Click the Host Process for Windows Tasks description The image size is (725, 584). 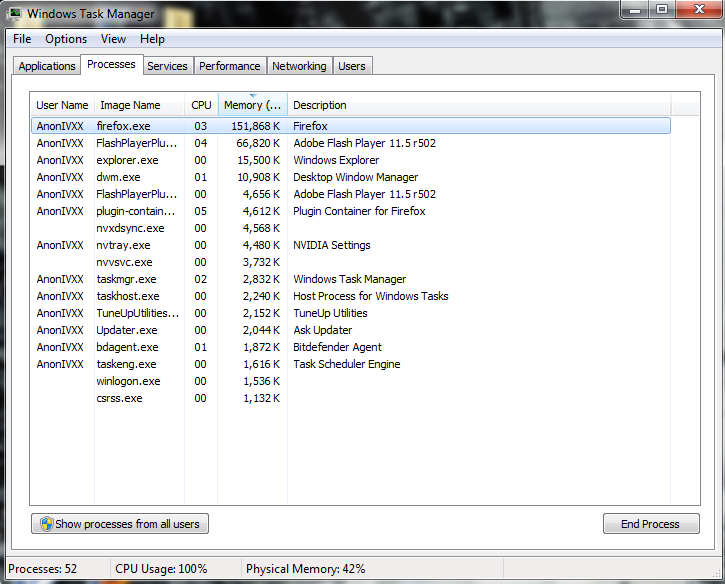point(371,296)
